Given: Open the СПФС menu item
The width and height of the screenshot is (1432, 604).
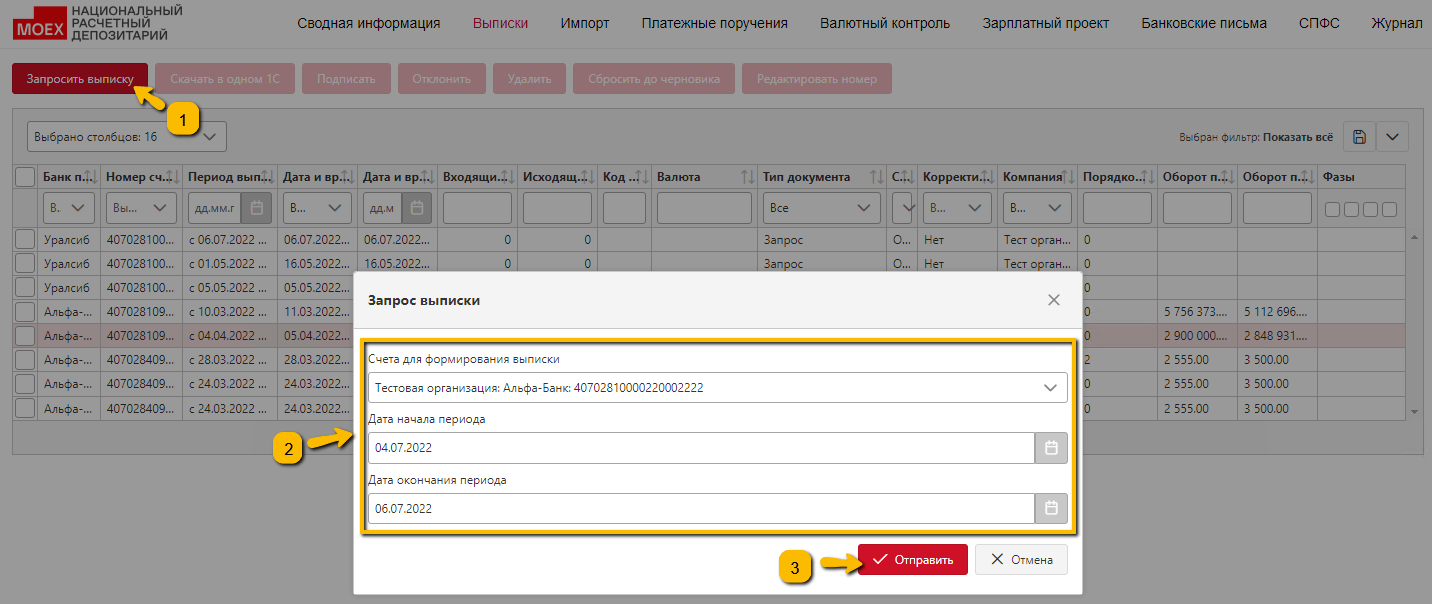Looking at the screenshot, I should (1319, 23).
